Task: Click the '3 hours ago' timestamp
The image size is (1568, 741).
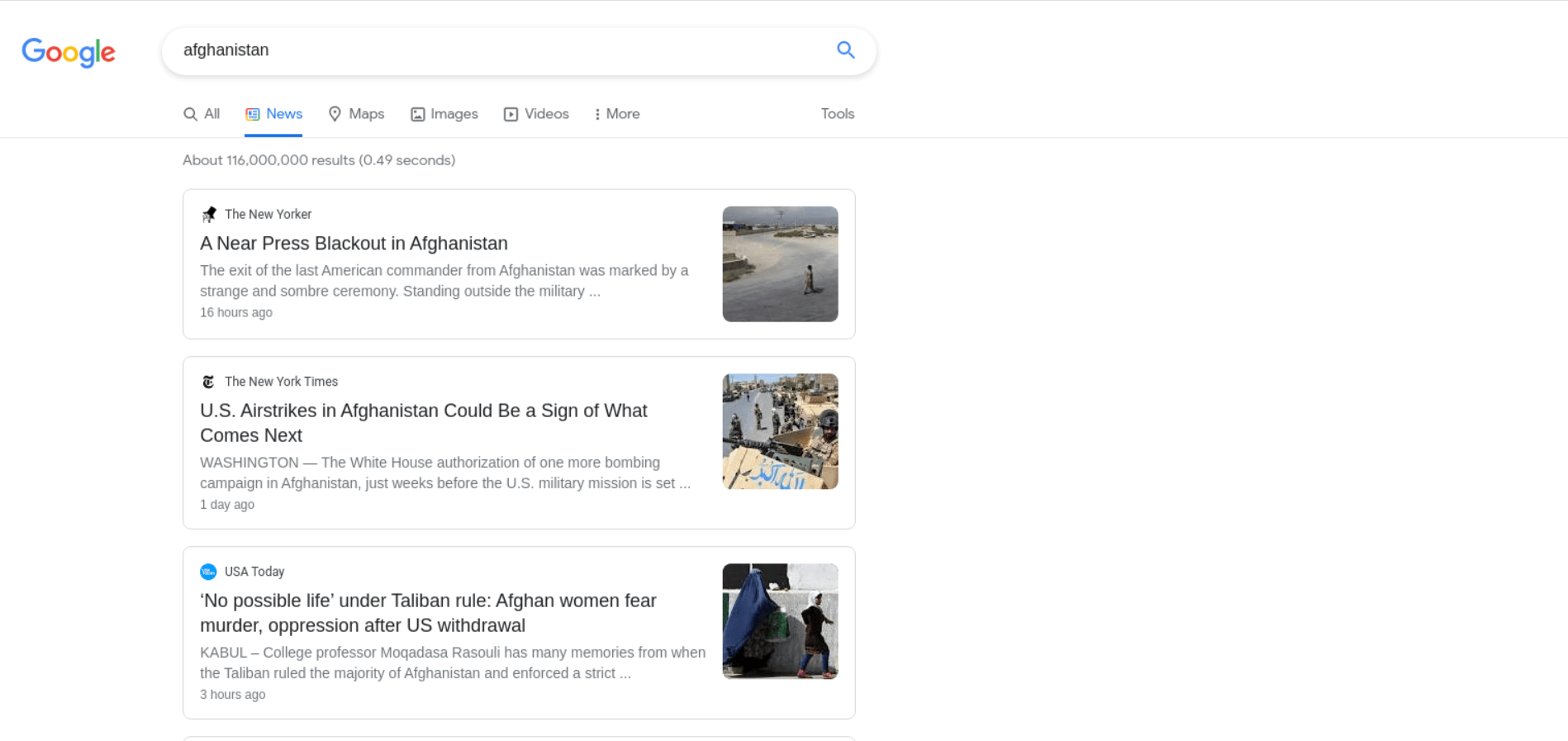Action: (x=233, y=695)
